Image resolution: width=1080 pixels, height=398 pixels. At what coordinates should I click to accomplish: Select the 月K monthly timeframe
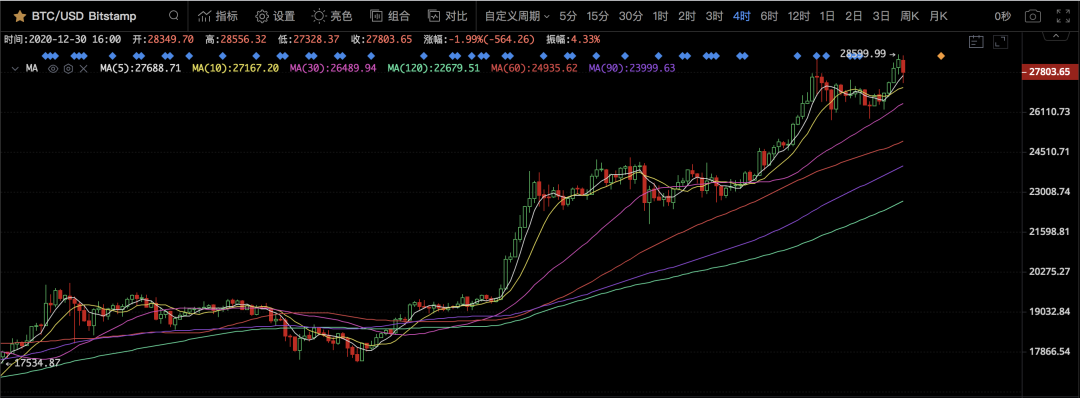coord(938,16)
